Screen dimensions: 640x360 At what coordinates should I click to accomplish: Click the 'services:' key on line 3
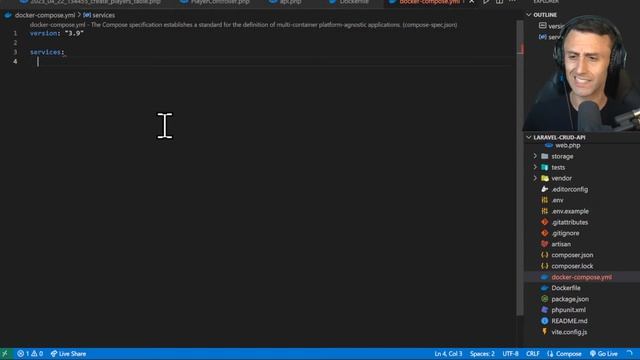(x=47, y=52)
